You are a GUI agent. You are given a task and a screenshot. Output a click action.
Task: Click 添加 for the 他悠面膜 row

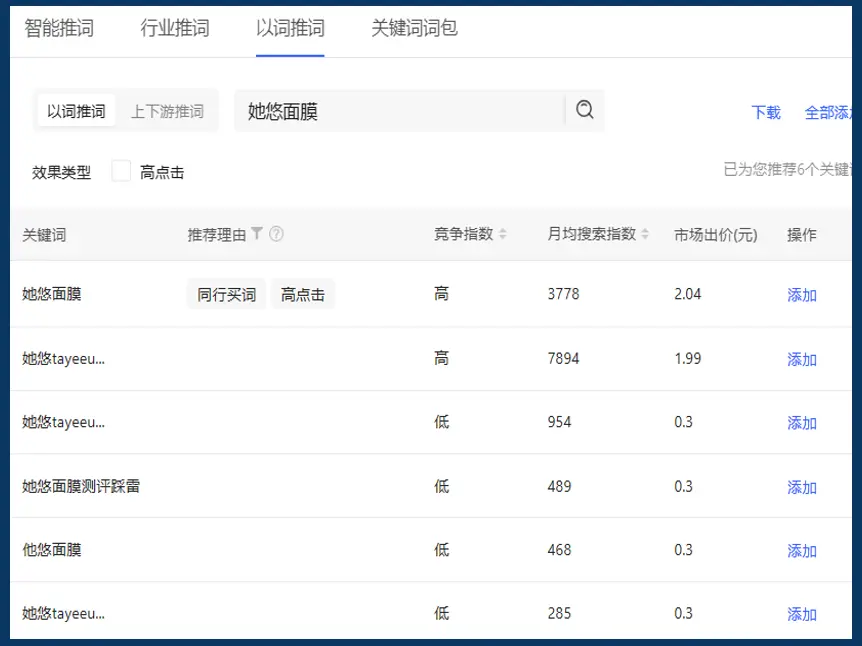pos(801,551)
